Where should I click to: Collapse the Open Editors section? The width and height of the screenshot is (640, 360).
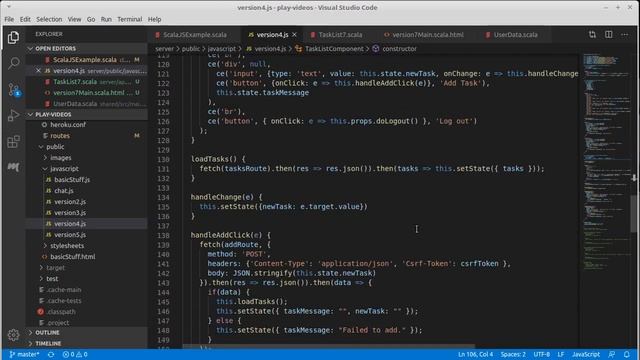(x=87, y=49)
